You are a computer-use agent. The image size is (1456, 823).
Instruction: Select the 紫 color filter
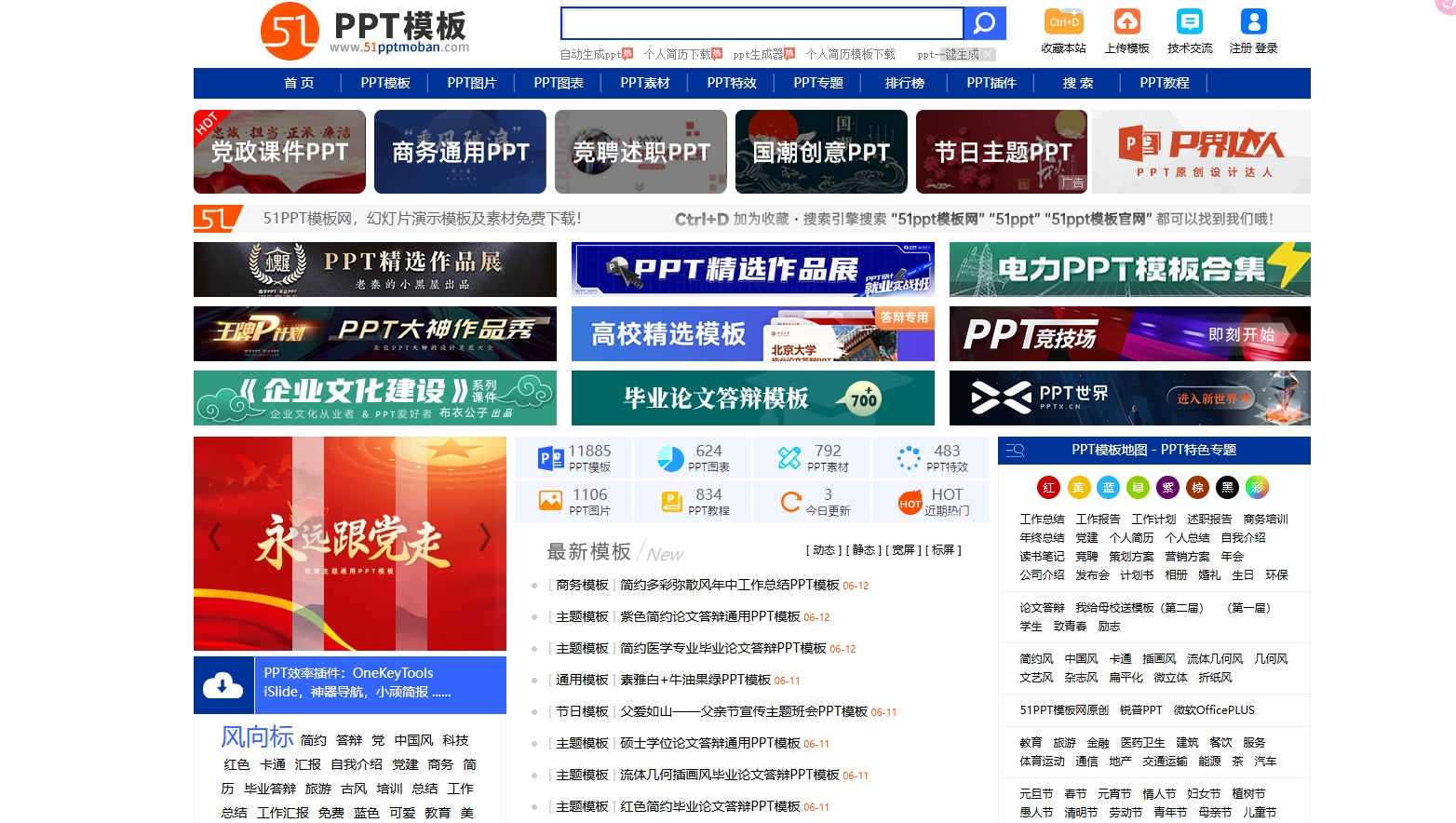pos(1167,487)
